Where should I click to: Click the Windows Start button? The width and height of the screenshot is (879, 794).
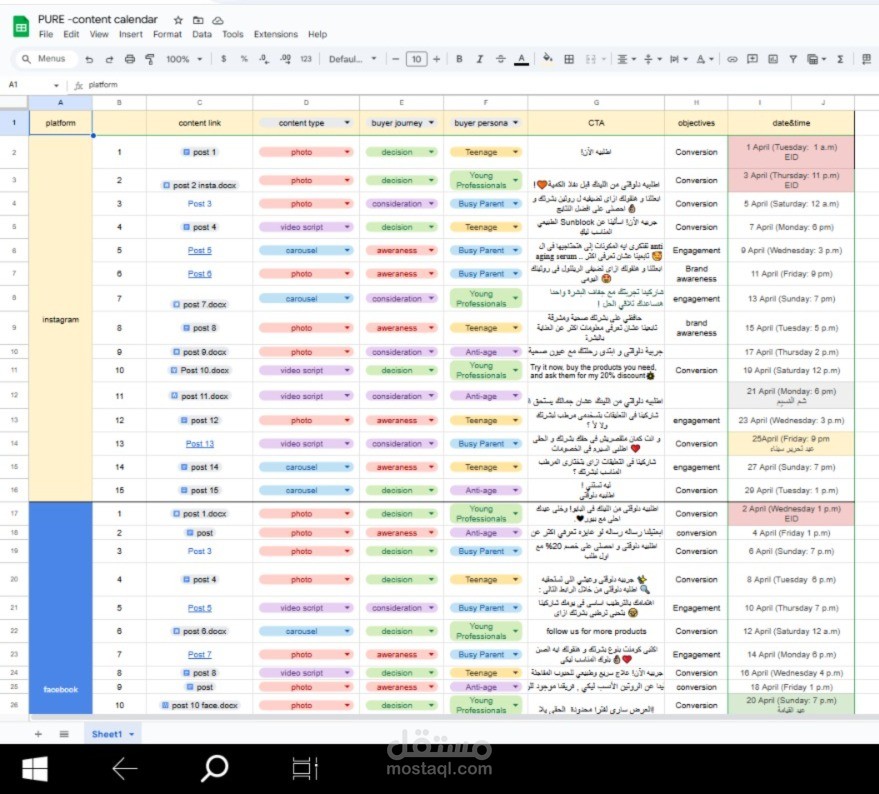pyautogui.click(x=35, y=768)
